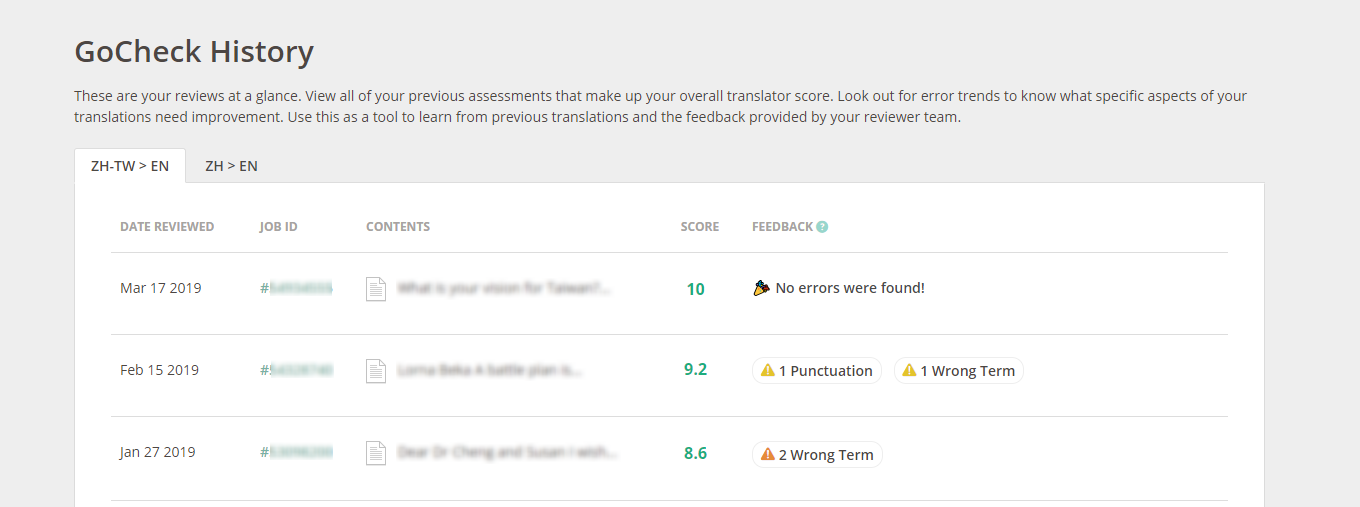This screenshot has height=507, width=1360.
Task: Click the orange warning icon in 2 Wrong Term
Action: [x=768, y=454]
